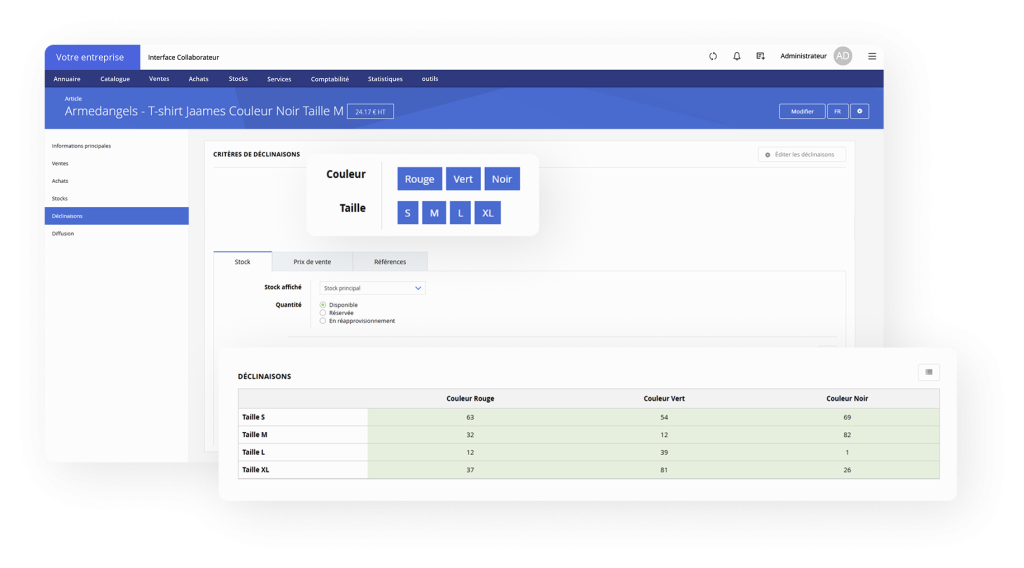Choose En réapprovisionnement radio option
Screen dimensions: 1024x568
[x=322, y=321]
